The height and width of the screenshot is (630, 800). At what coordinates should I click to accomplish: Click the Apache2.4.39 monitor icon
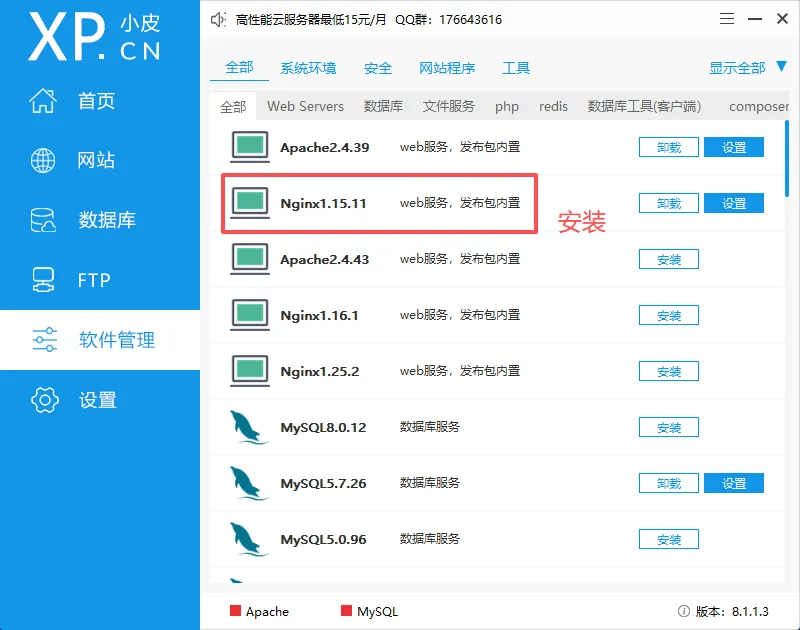(249, 147)
